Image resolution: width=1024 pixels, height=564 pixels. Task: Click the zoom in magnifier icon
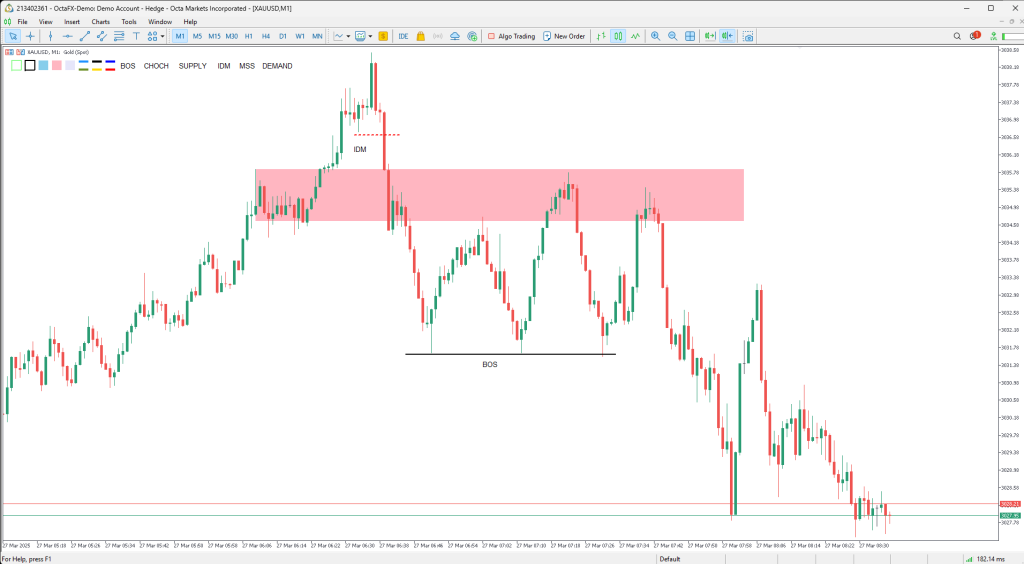pos(656,36)
